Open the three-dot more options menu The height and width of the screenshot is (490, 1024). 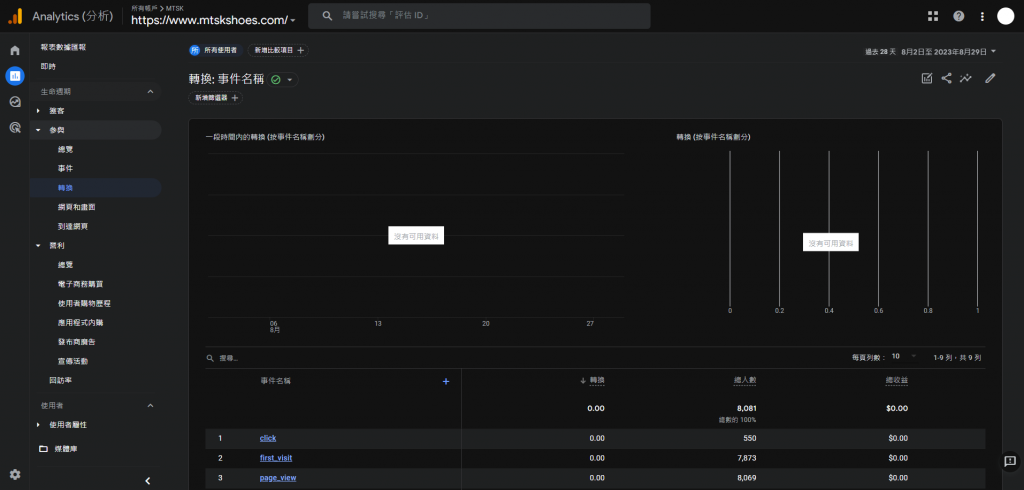click(x=982, y=16)
